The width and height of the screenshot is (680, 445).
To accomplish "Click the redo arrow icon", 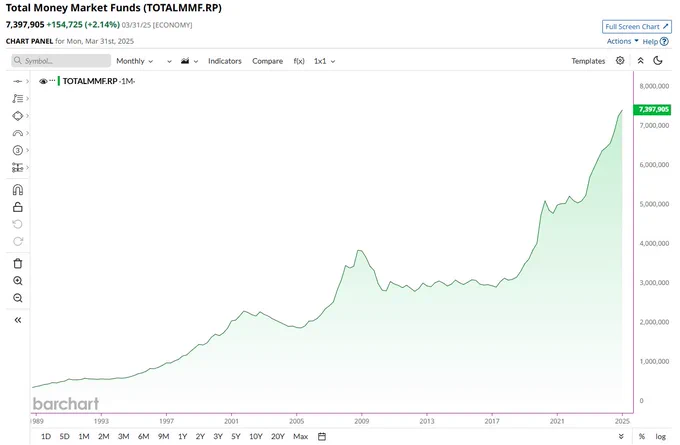I will 18,241.
